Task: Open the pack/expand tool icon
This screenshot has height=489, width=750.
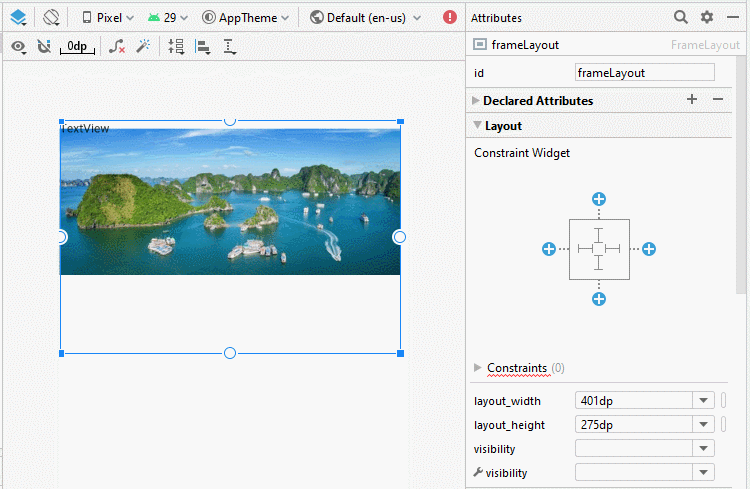Action: click(x=176, y=46)
